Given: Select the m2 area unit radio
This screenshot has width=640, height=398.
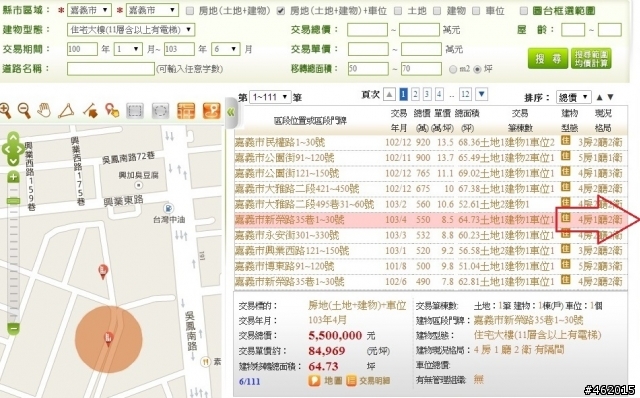Looking at the screenshot, I should pos(452,69).
